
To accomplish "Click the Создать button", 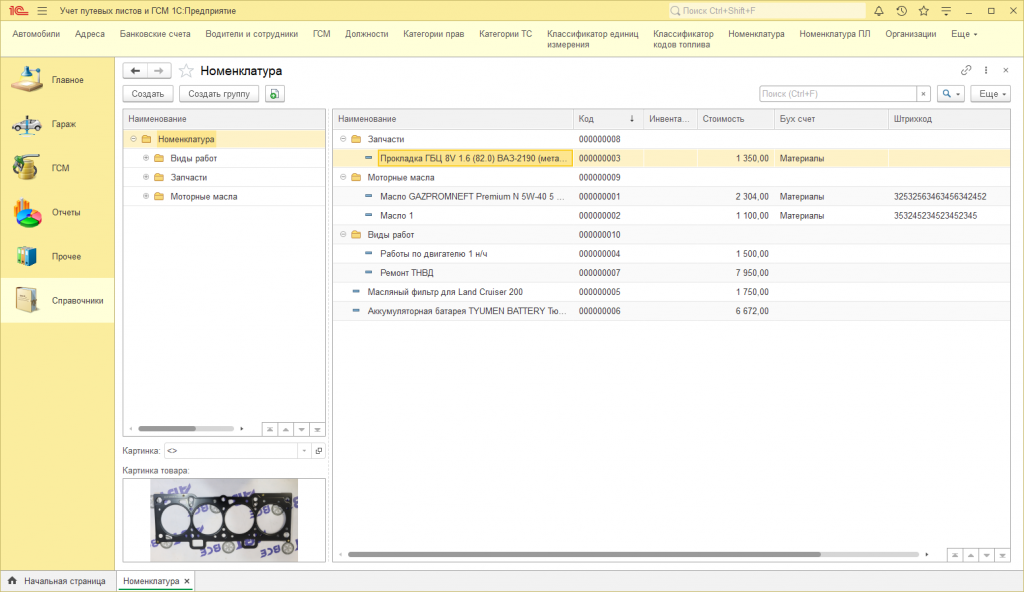I will click(148, 94).
